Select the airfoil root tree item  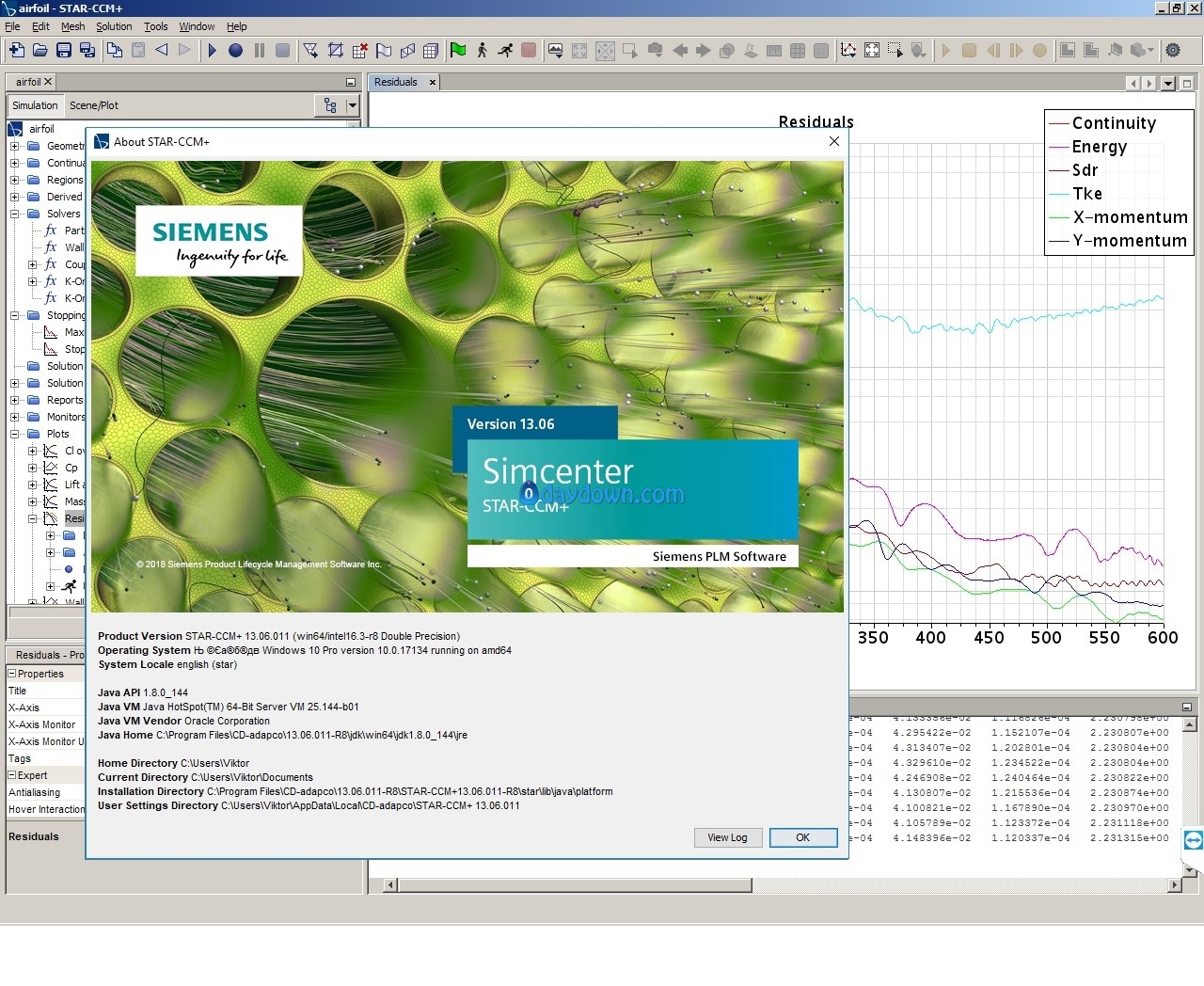coord(41,129)
